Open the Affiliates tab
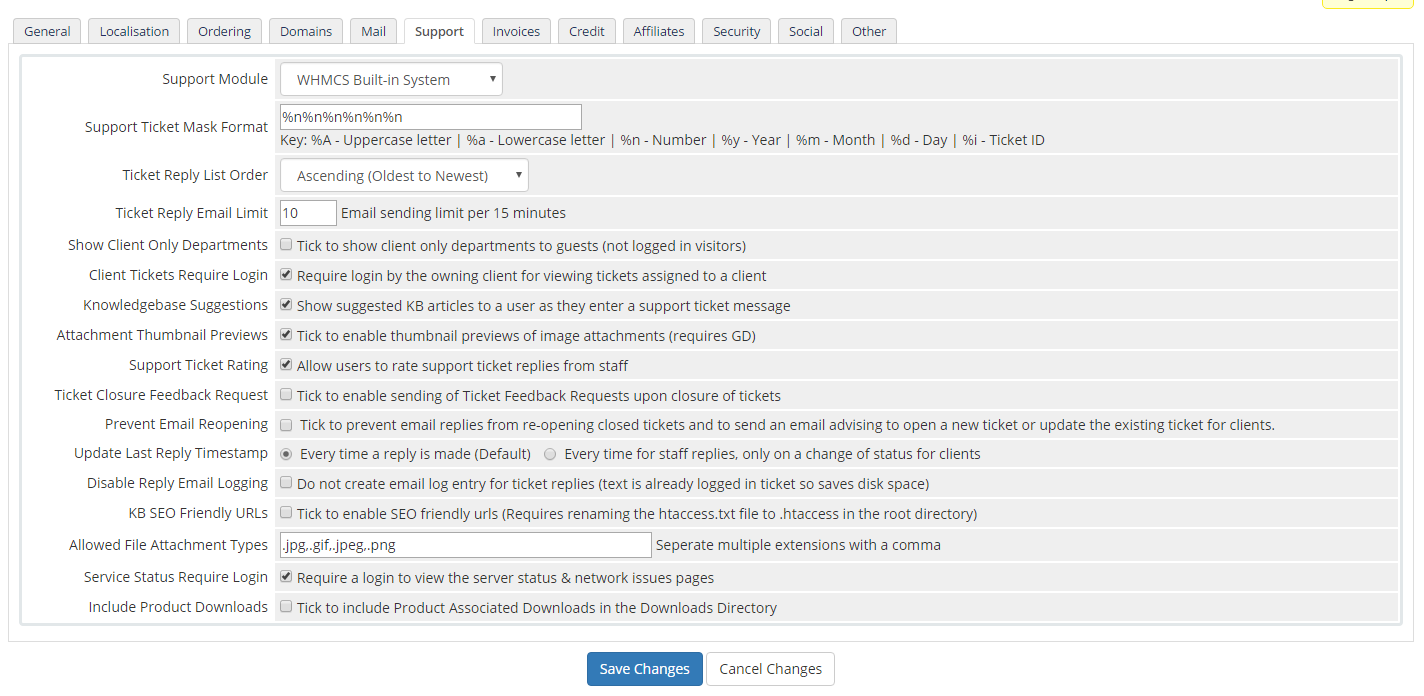Screen dimensions: 1424x696 point(659,31)
